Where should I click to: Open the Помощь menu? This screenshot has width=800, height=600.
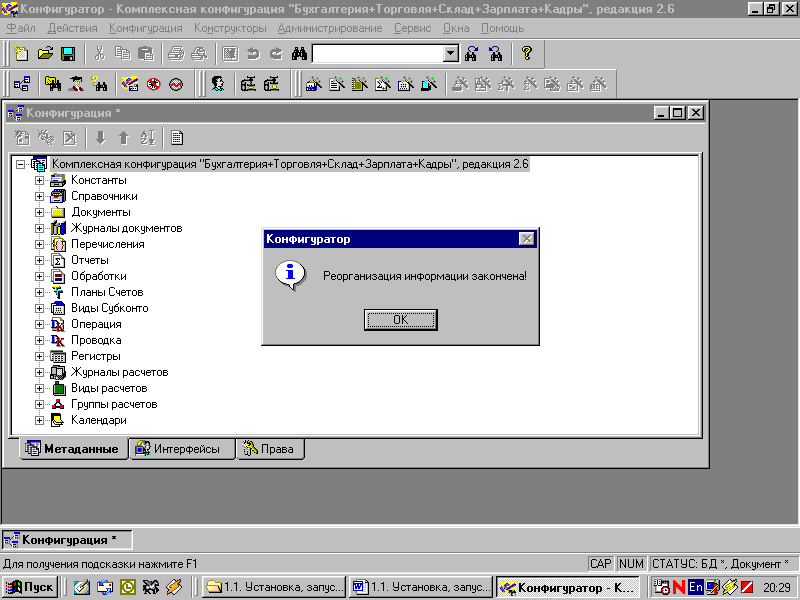pos(503,28)
